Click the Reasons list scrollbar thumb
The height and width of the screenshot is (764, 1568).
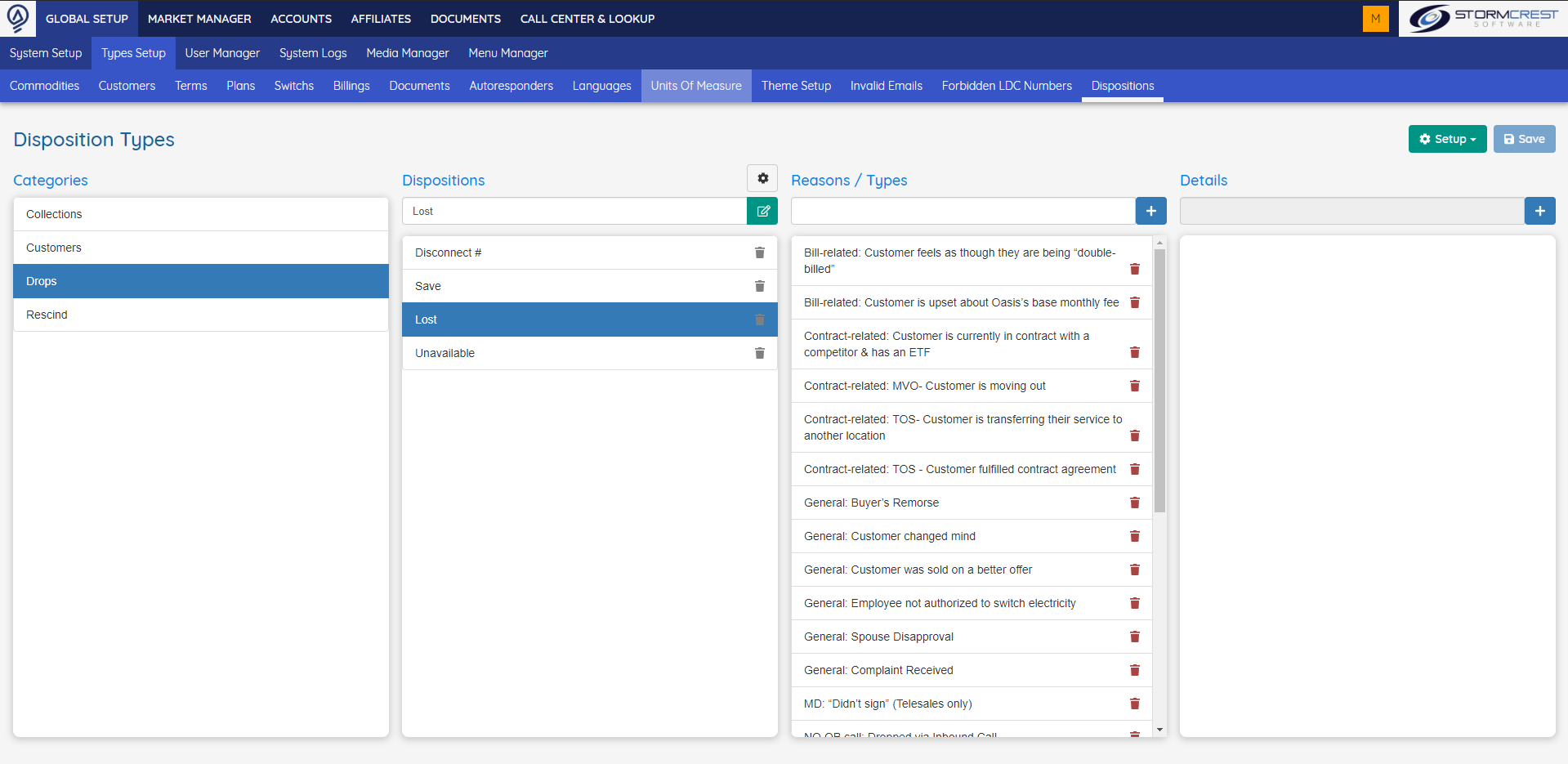click(x=1159, y=381)
